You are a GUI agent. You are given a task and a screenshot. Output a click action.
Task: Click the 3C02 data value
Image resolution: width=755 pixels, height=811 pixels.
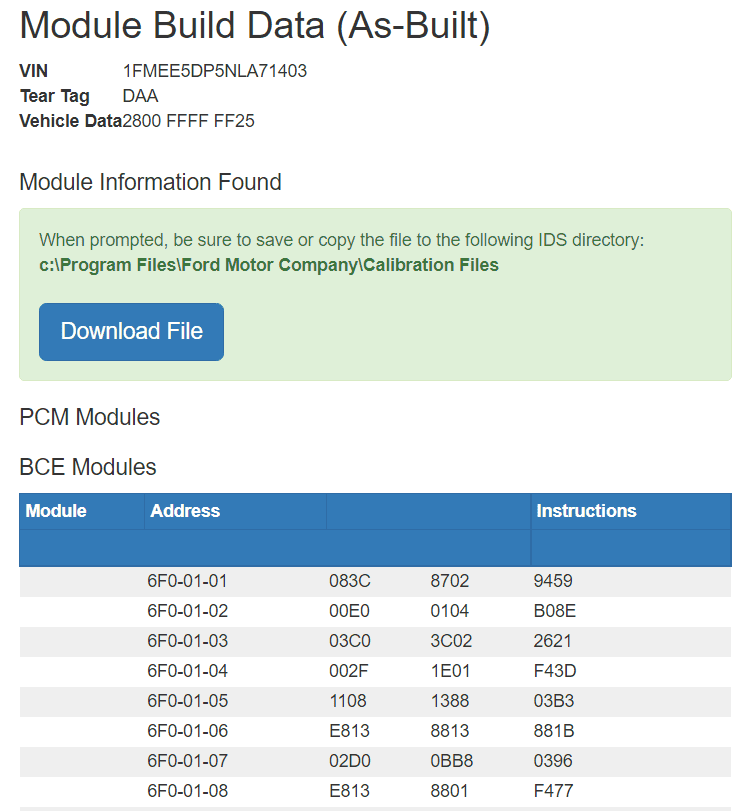(x=451, y=641)
